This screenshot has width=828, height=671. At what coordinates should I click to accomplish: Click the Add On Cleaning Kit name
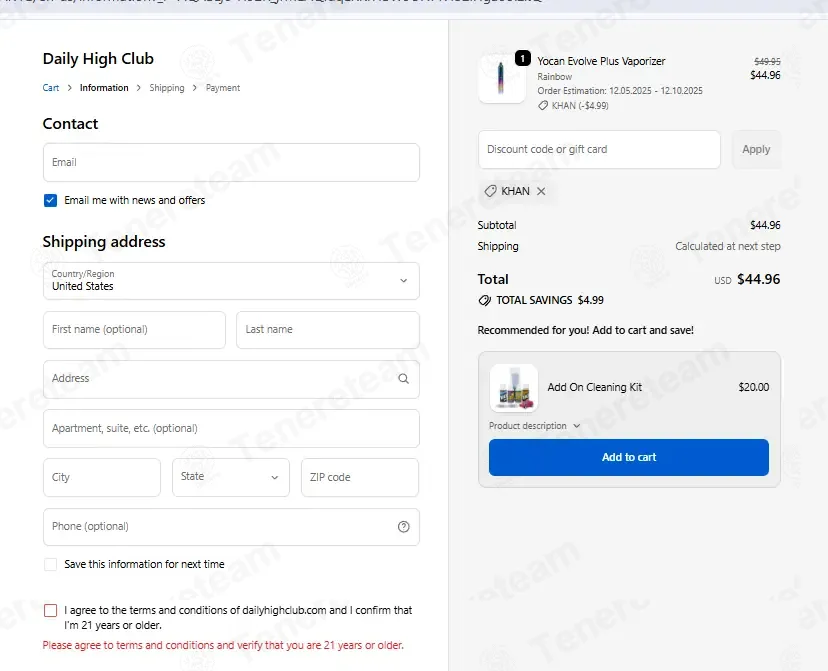click(x=595, y=387)
